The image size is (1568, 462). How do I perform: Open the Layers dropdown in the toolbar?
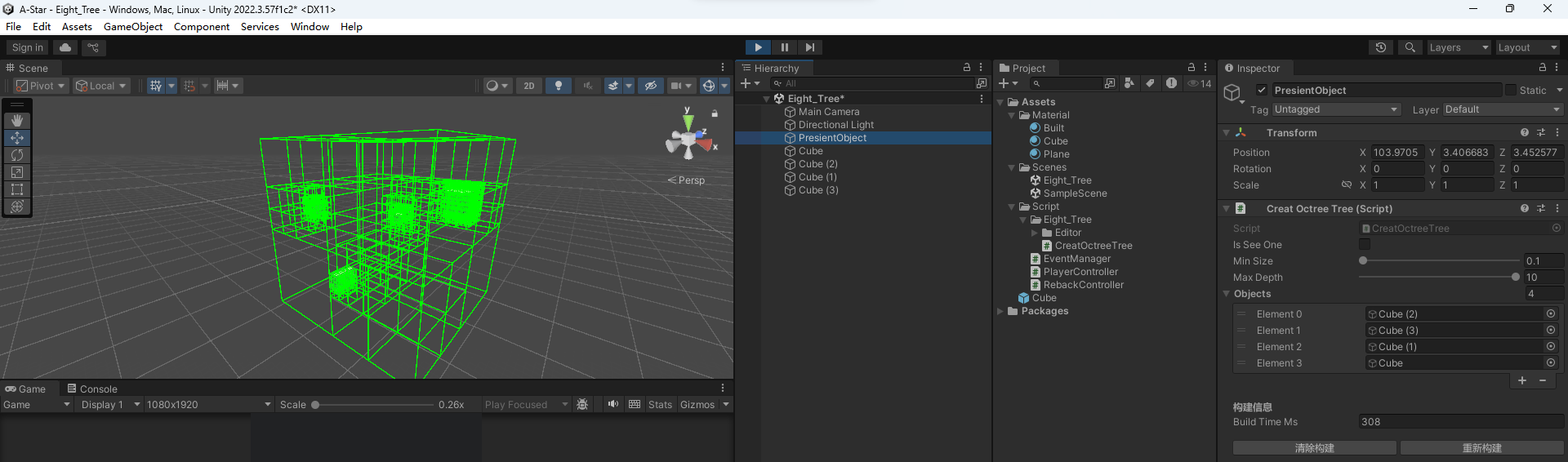click(1459, 47)
